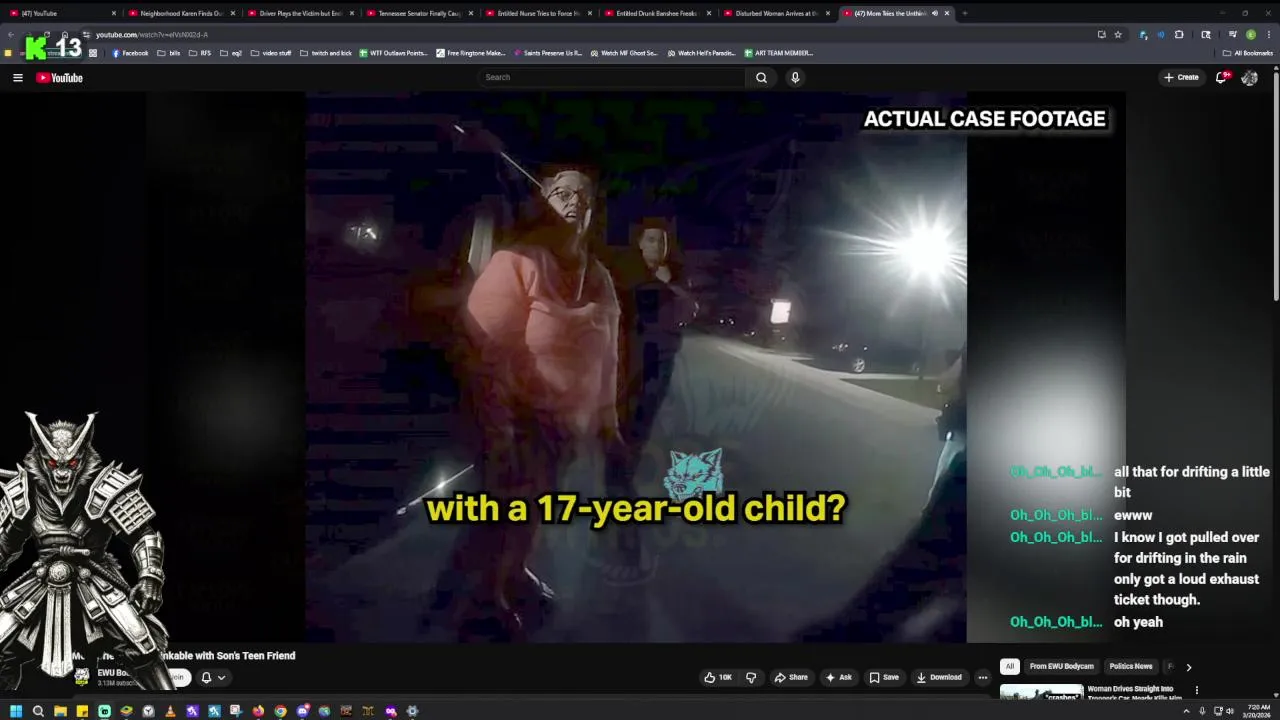The width and height of the screenshot is (1280, 720).
Task: Open Free Ringtone Maker bookmark
Action: pos(471,53)
